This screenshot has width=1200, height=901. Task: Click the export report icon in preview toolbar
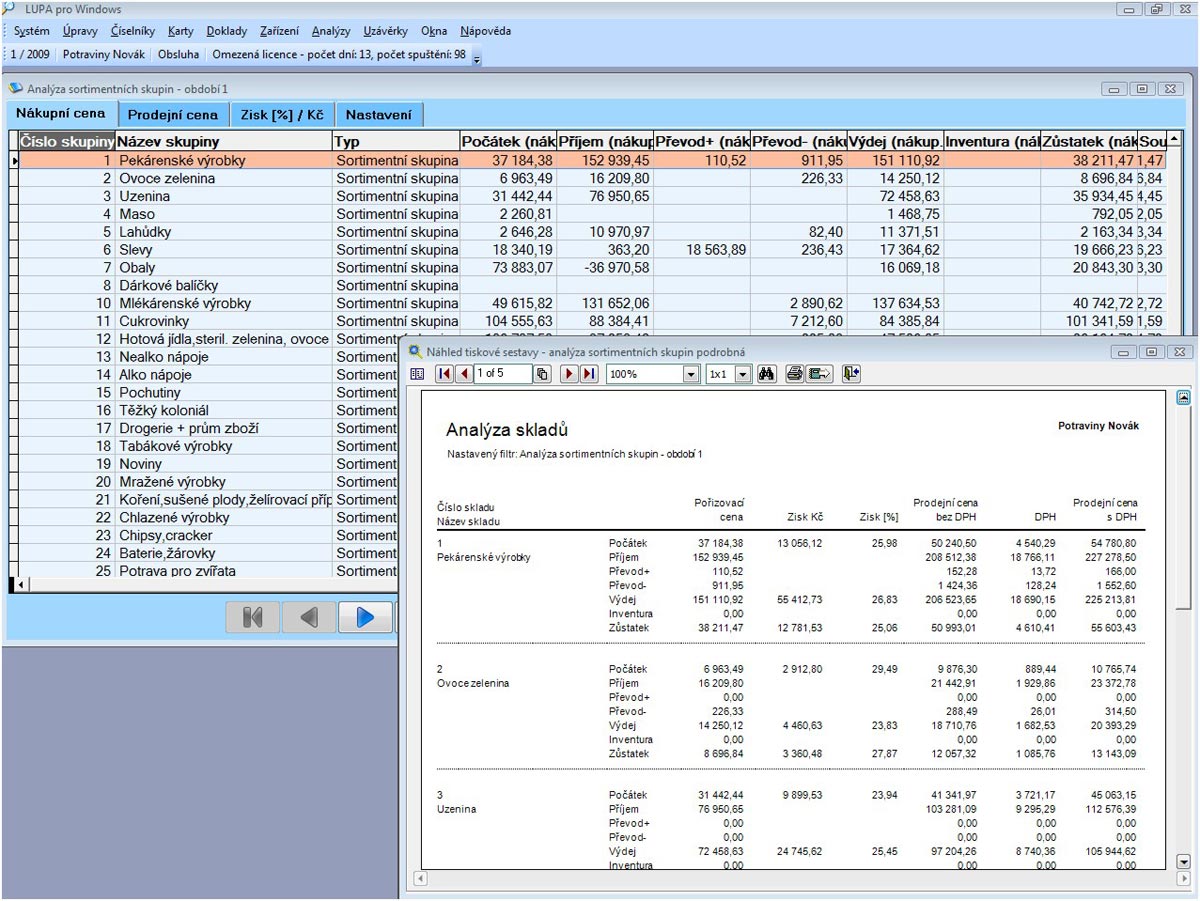tap(820, 373)
